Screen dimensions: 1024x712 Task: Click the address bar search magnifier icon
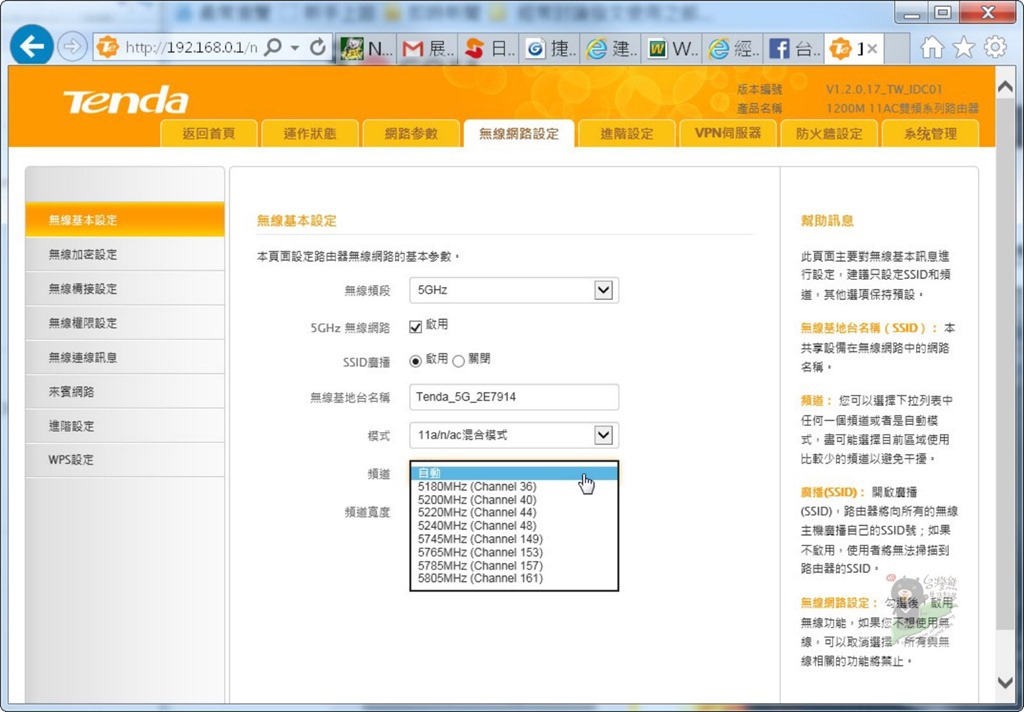[x=272, y=48]
